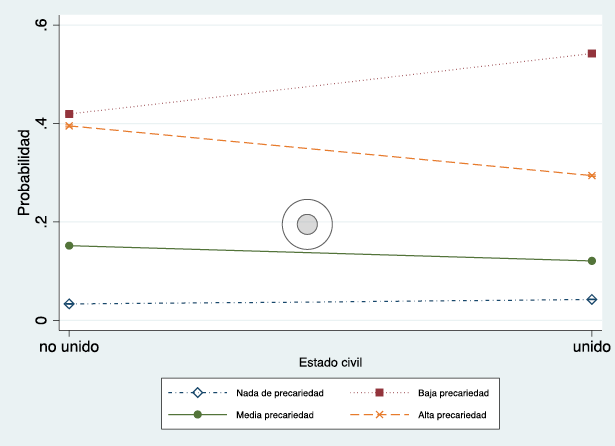This screenshot has width=615, height=446.
Task: Click the red square marker at unido
Action: 592,54
